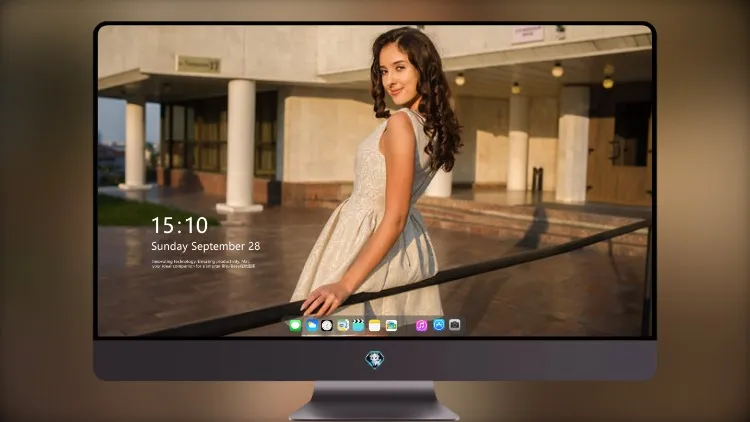Open the green Messages app in the dock
The height and width of the screenshot is (422, 750).
point(296,325)
